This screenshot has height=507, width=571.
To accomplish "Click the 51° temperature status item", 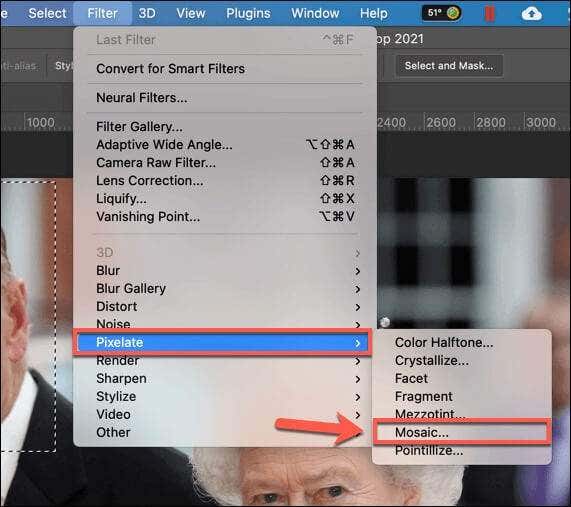I will [442, 13].
